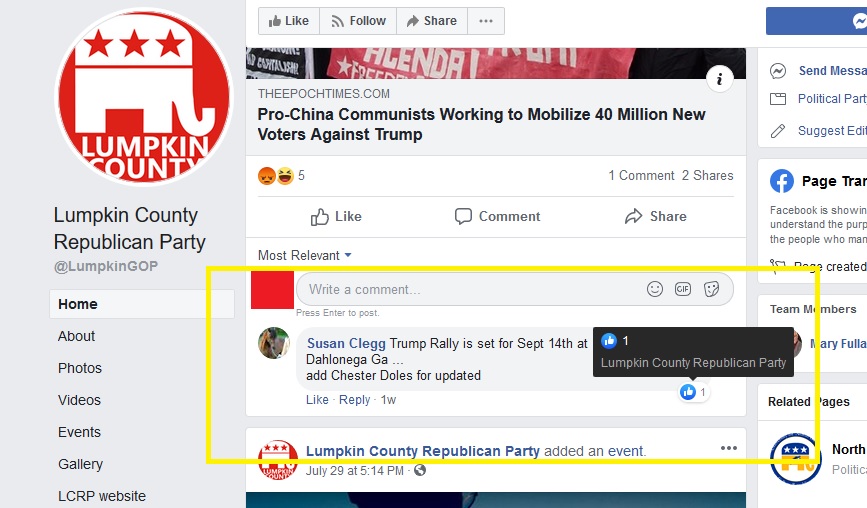
Task: Open the sticker picker icon
Action: pos(712,289)
